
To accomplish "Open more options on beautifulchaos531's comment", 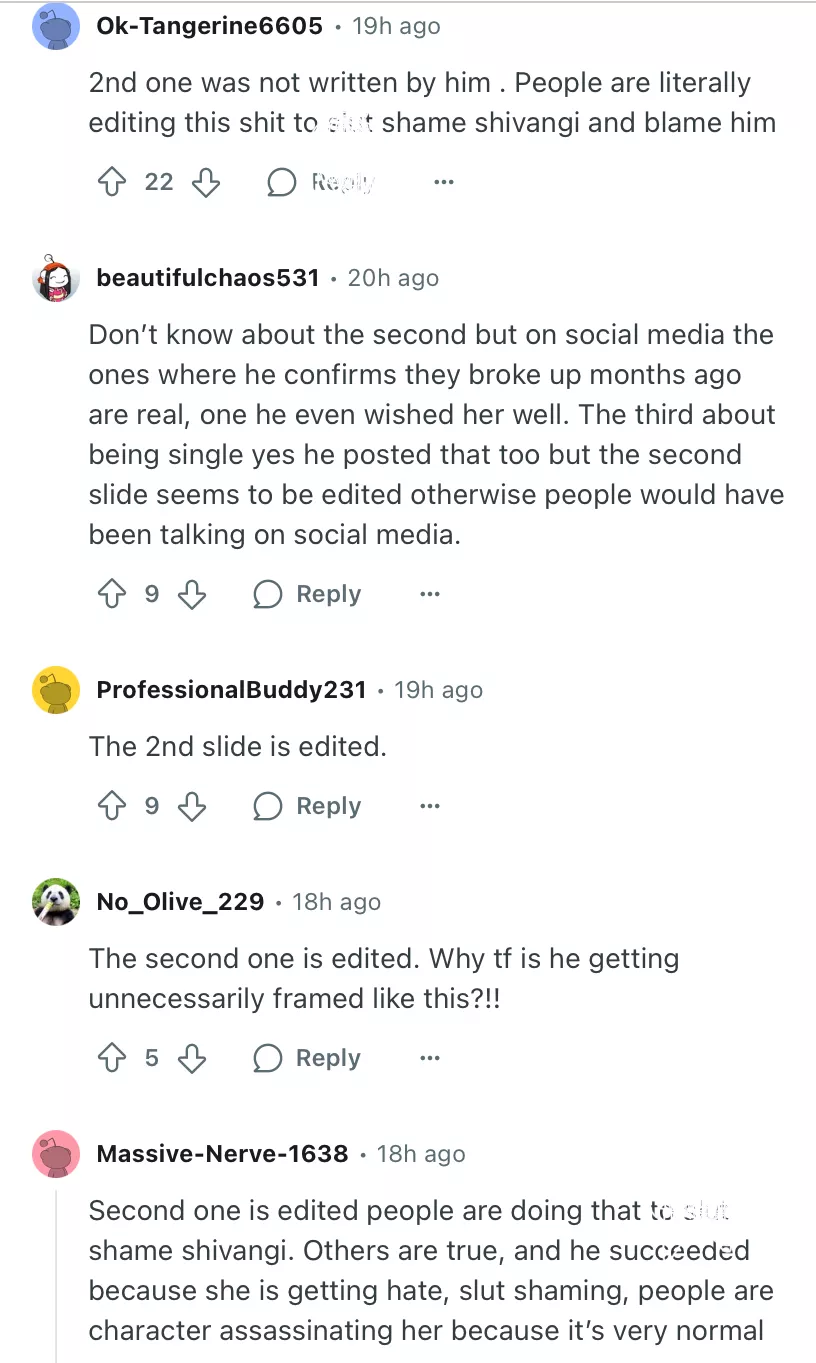I will click(x=430, y=594).
